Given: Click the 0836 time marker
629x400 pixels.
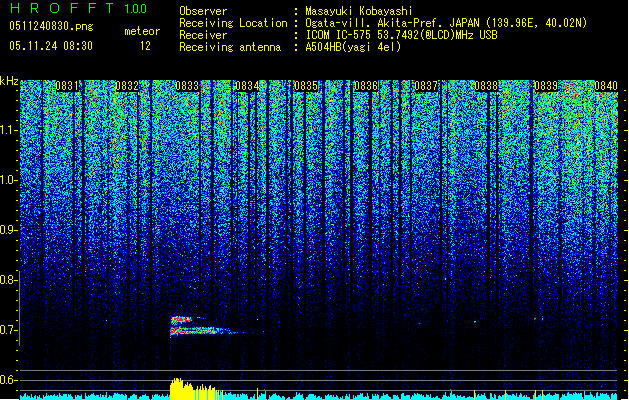Looking at the screenshot, I should coord(366,86).
